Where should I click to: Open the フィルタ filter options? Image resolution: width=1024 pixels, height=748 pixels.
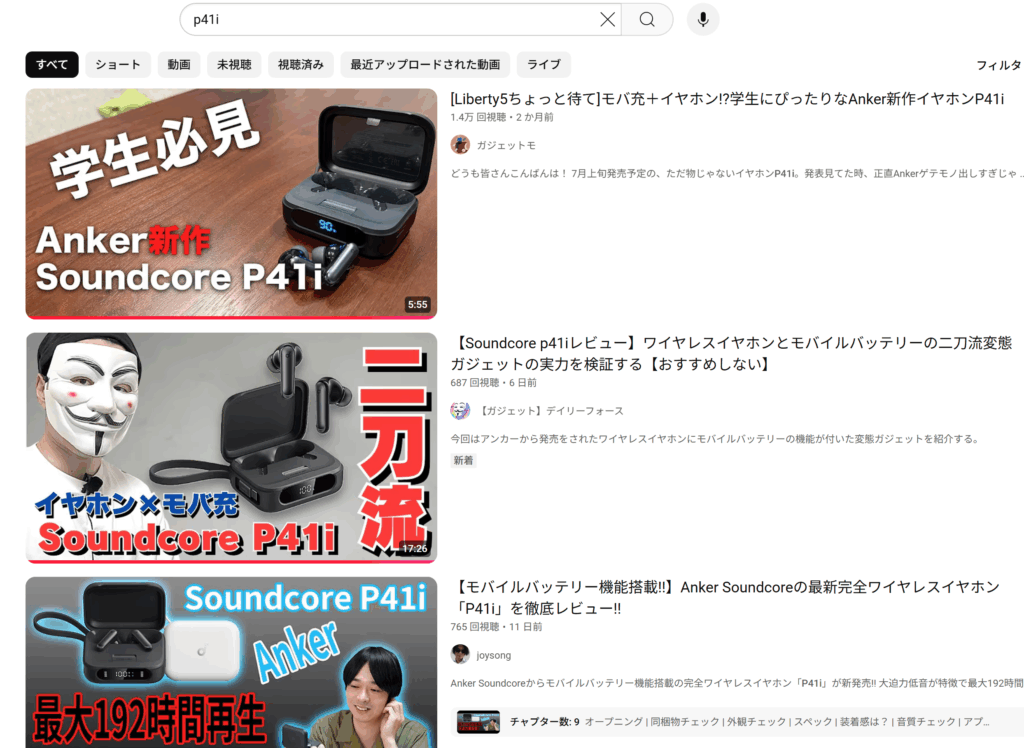click(x=999, y=65)
